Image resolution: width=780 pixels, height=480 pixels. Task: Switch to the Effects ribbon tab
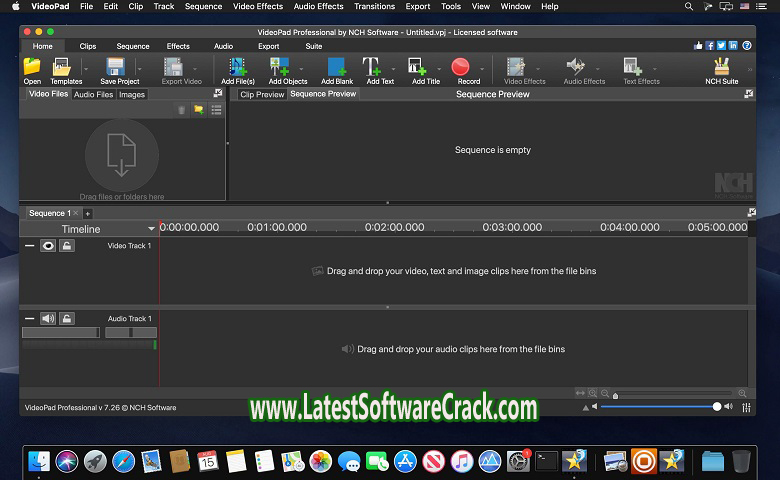click(x=178, y=46)
